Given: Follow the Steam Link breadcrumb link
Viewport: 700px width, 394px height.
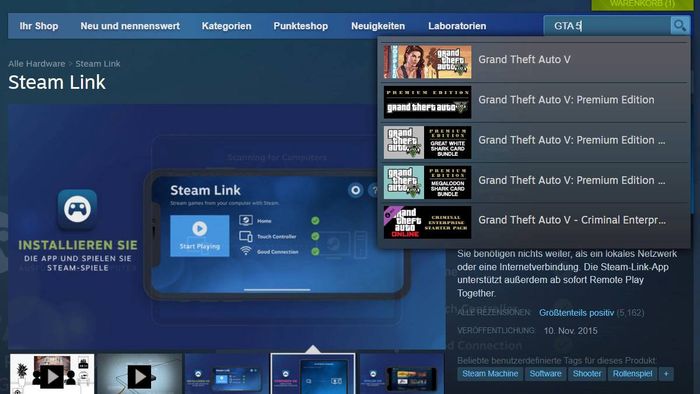Looking at the screenshot, I should tap(98, 63).
